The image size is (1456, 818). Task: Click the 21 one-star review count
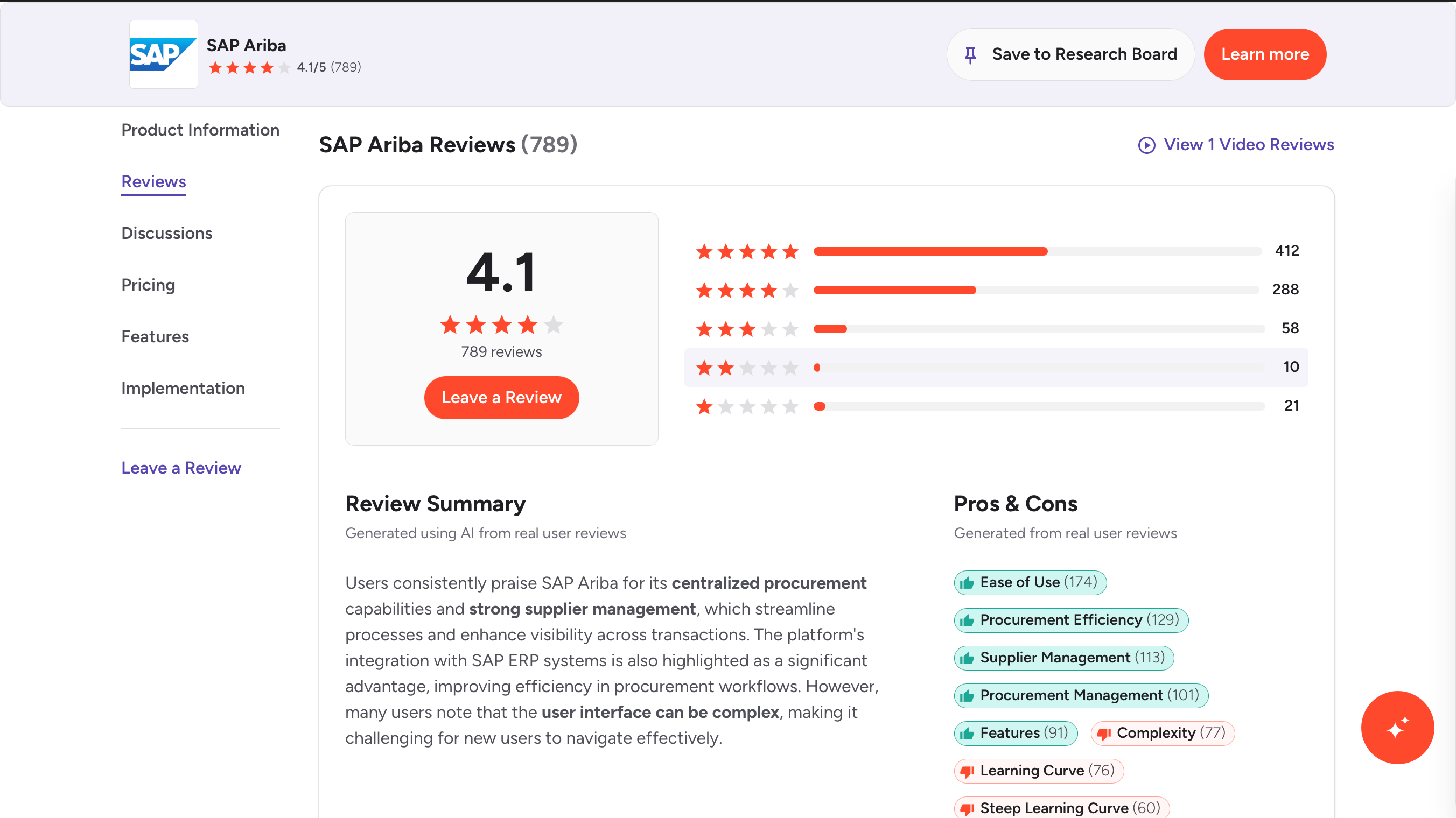point(1292,406)
